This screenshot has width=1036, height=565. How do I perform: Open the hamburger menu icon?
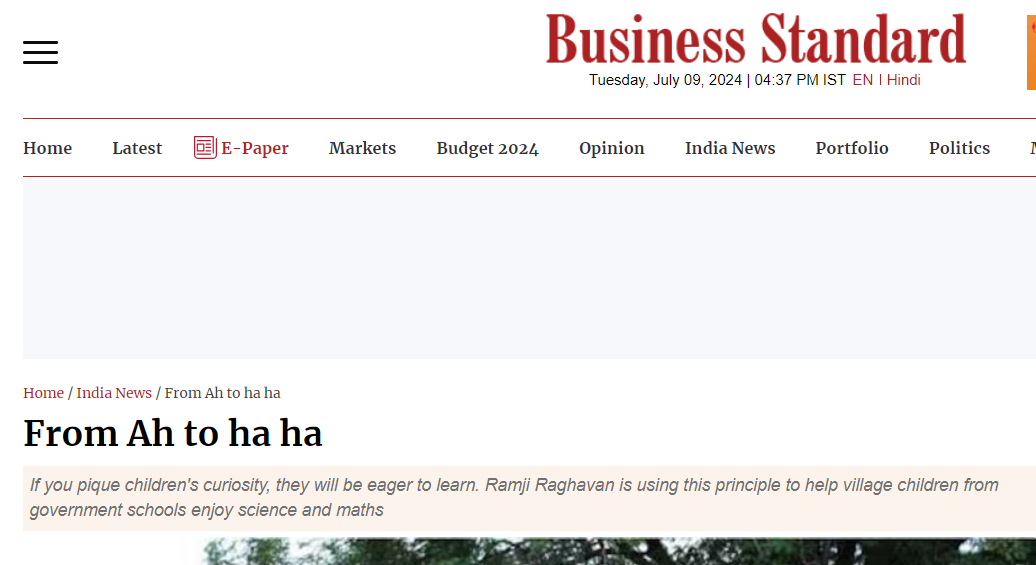point(40,52)
